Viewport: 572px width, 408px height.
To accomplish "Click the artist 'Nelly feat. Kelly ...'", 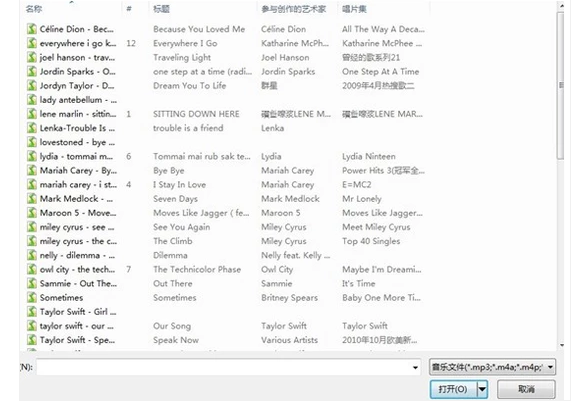I will pyautogui.click(x=295, y=255).
